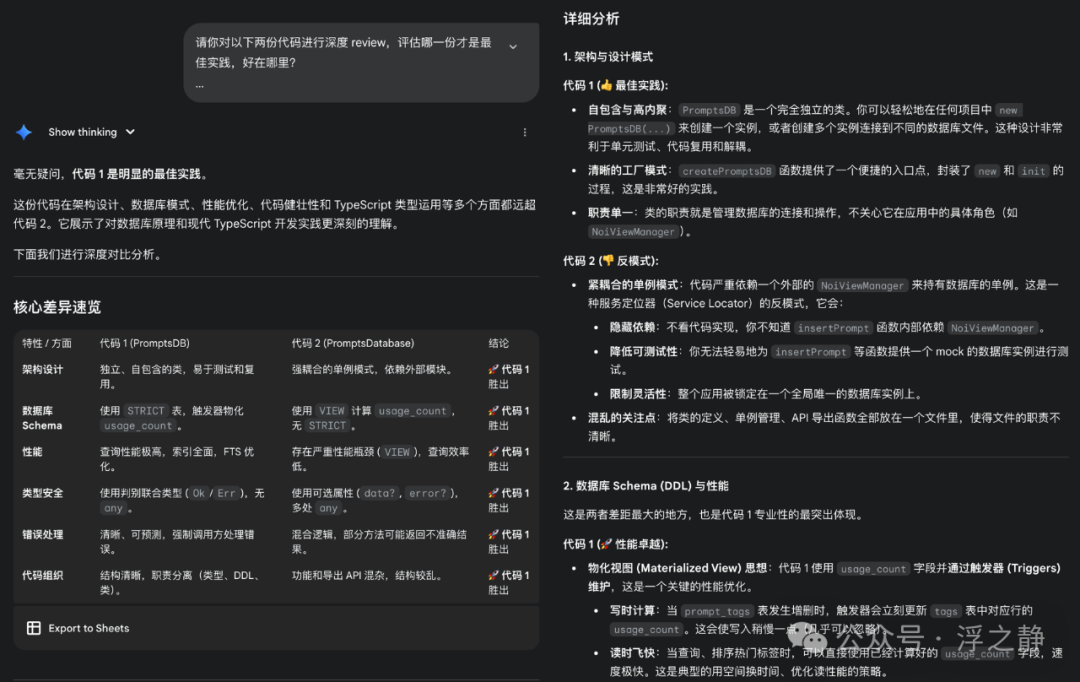Click the 核心差异速览 heading
This screenshot has width=1080, height=682.
[x=57, y=307]
